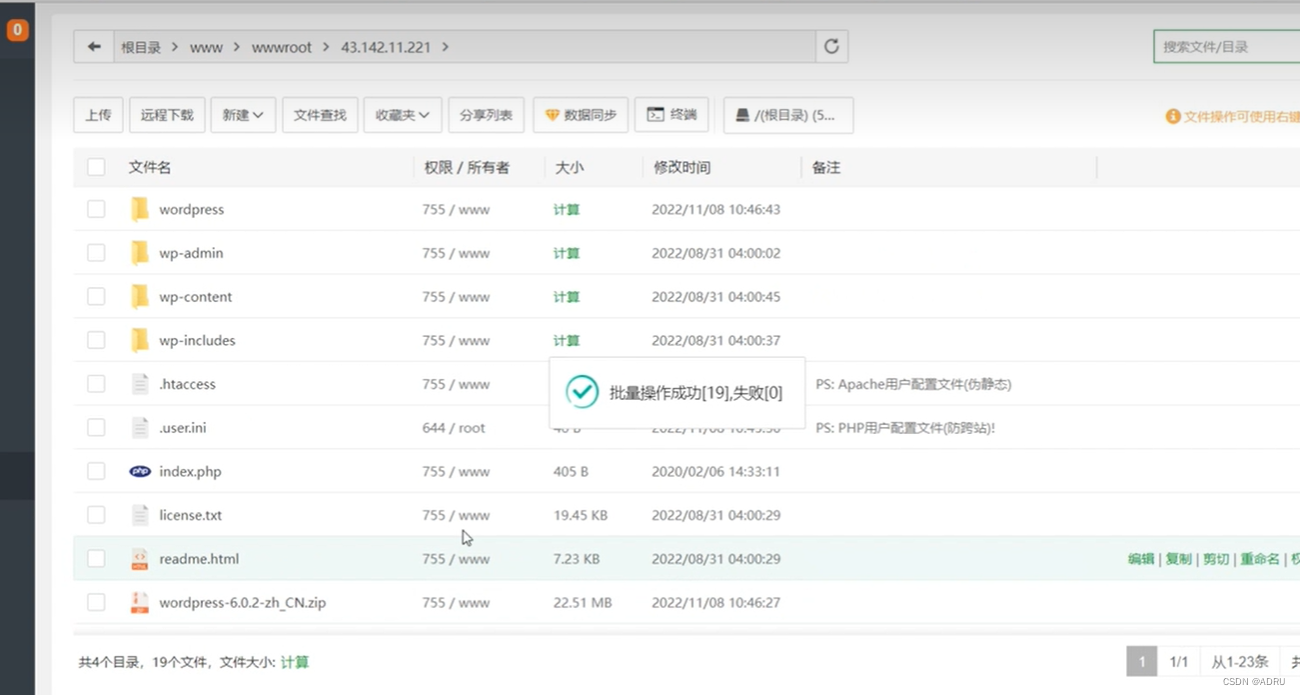Image resolution: width=1300 pixels, height=695 pixels.
Task: Click the PS: Apache用户配置文件 remark
Action: (914, 384)
